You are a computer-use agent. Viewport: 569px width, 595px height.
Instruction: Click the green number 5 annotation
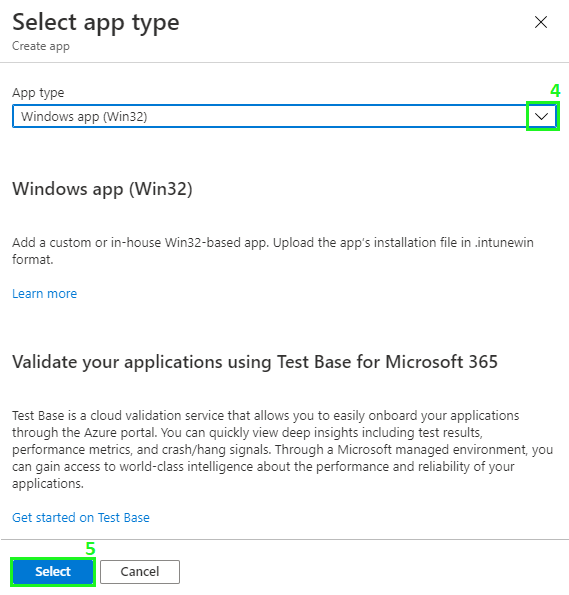90,549
